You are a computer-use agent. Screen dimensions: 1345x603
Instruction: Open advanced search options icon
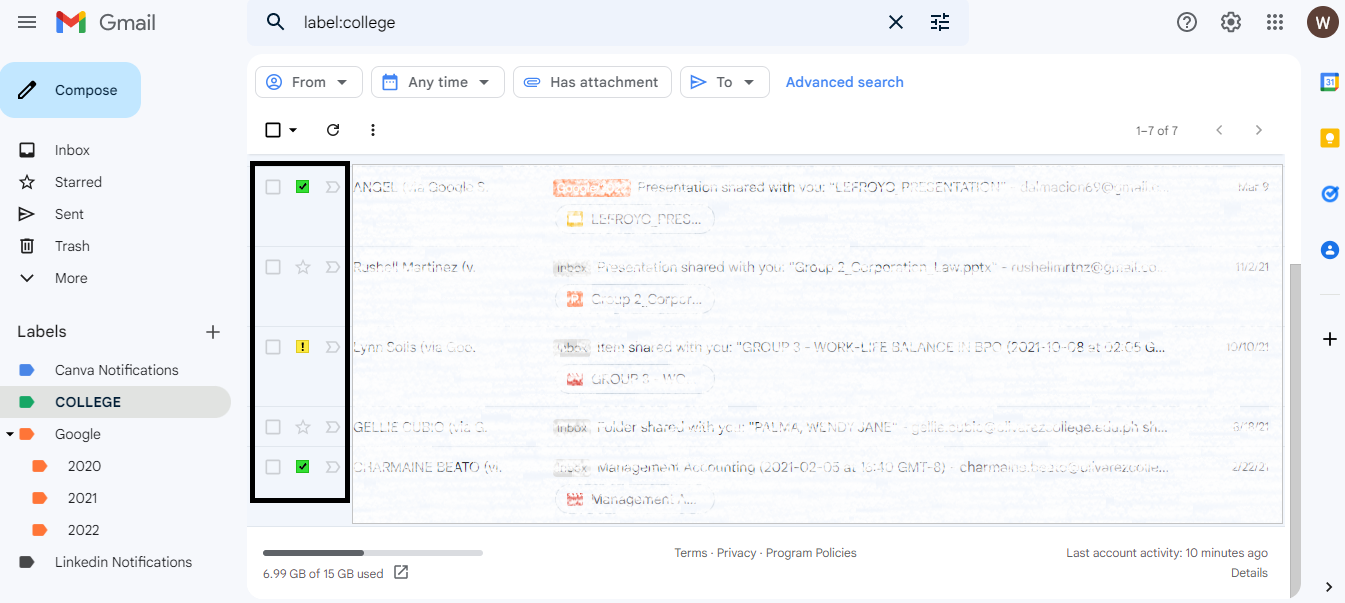pos(939,21)
